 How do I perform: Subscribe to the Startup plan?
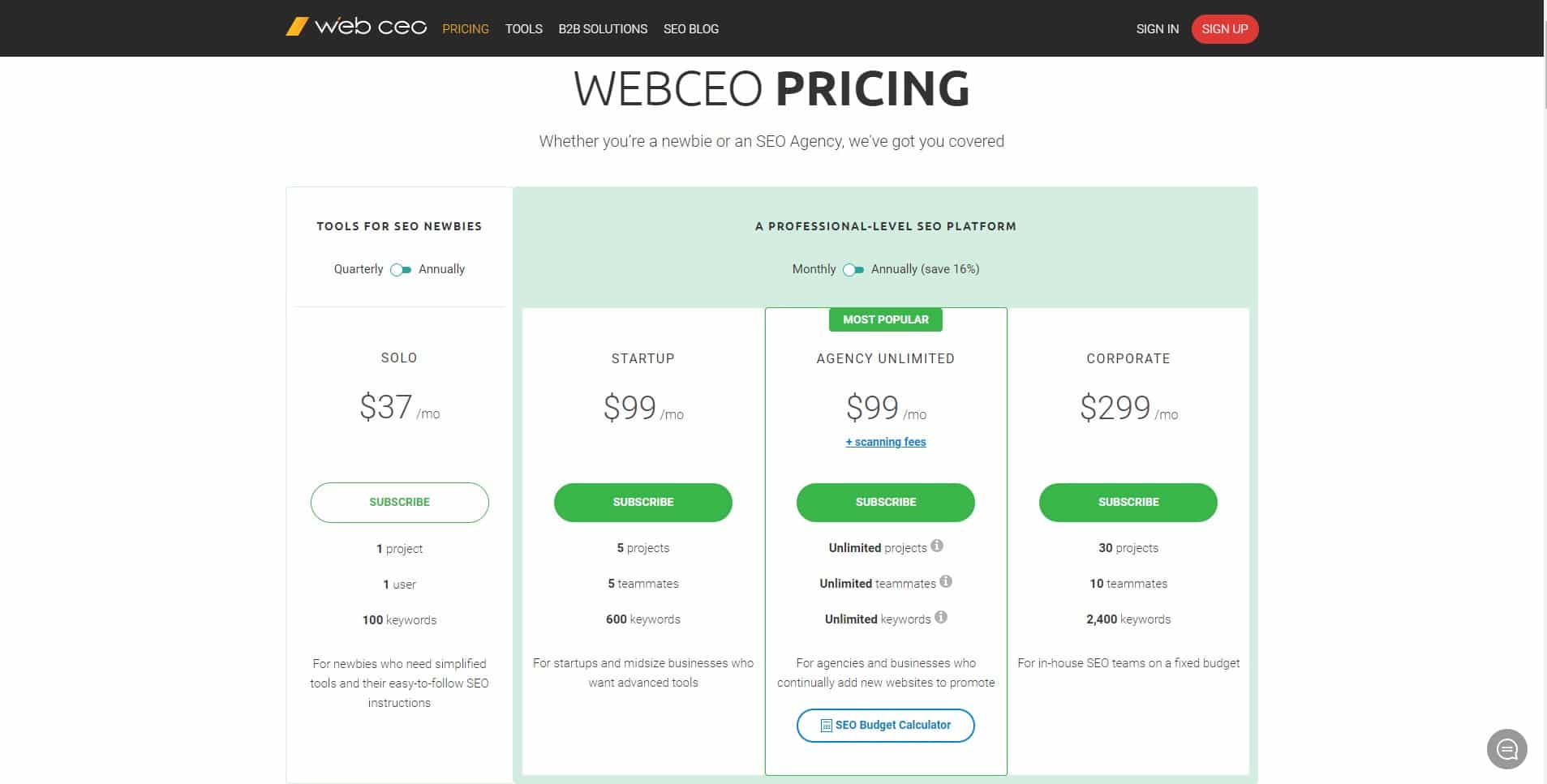(643, 503)
